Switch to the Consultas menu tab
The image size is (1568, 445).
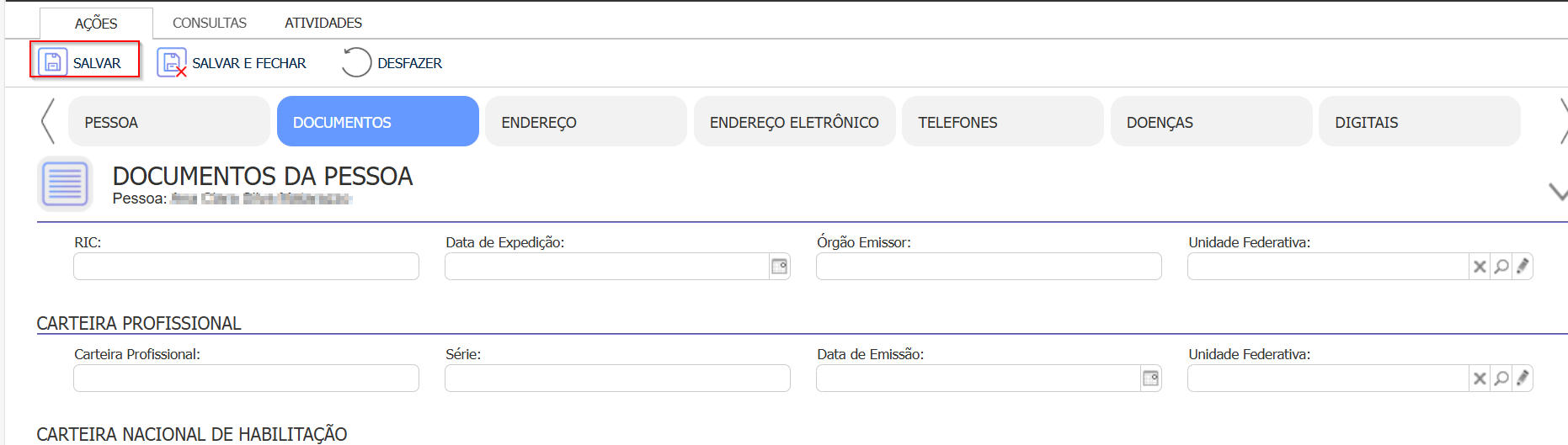(210, 23)
